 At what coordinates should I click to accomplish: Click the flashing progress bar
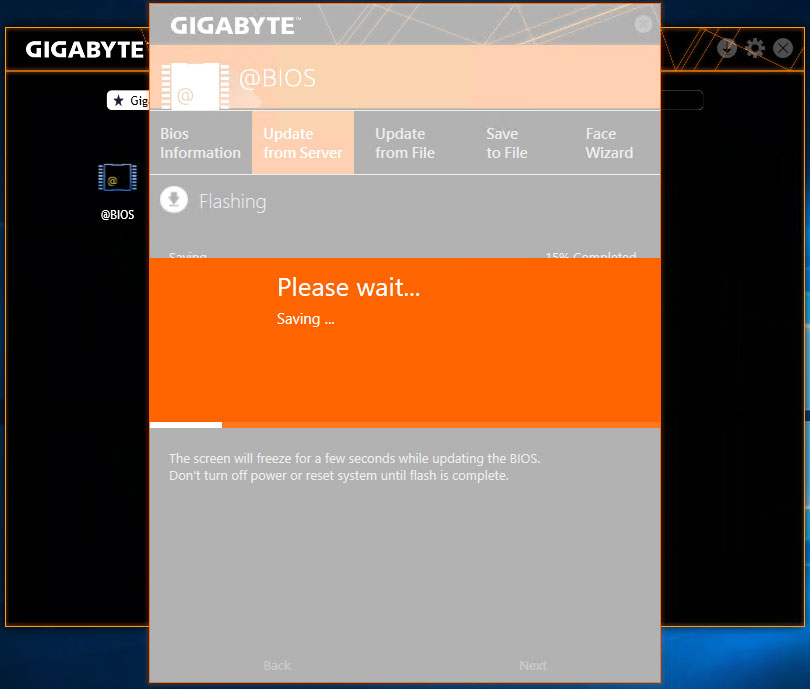point(405,425)
